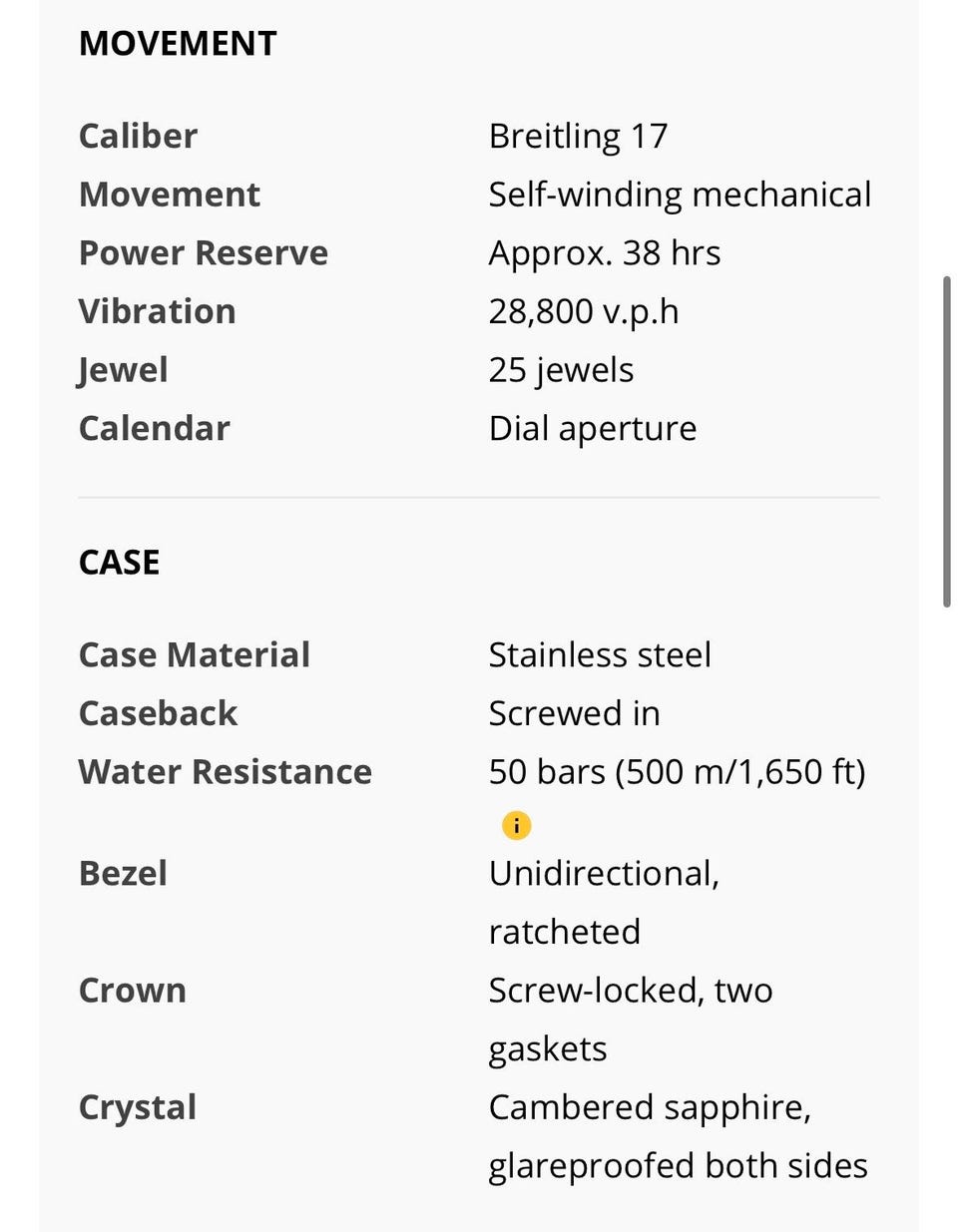Viewport: 958px width, 1232px height.
Task: Click the 25 jewels value
Action: [x=561, y=370]
